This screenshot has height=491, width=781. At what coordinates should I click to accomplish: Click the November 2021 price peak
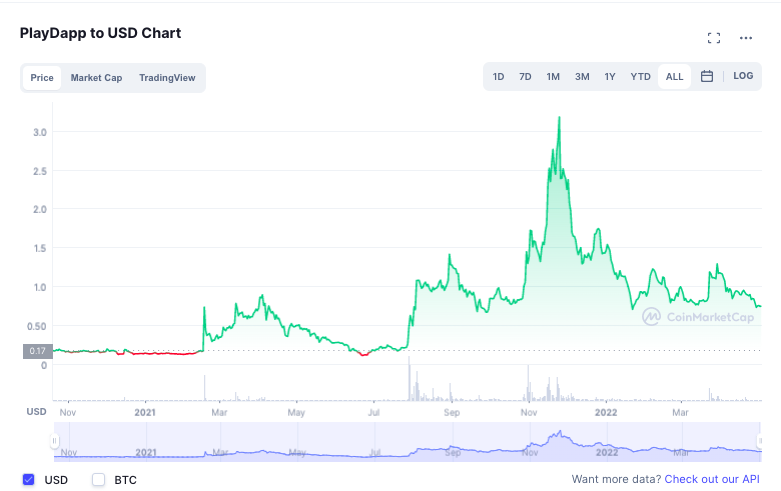[x=559, y=118]
